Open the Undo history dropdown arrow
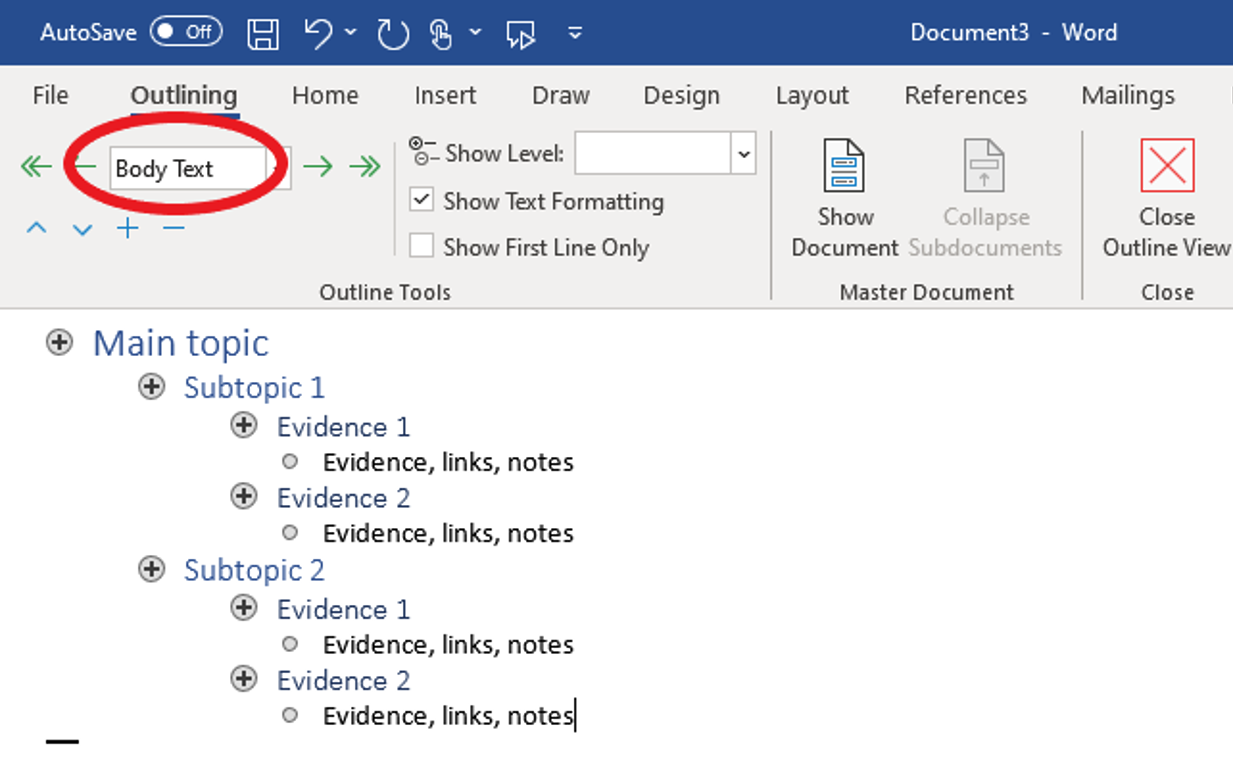This screenshot has height=763, width=1233. click(351, 33)
